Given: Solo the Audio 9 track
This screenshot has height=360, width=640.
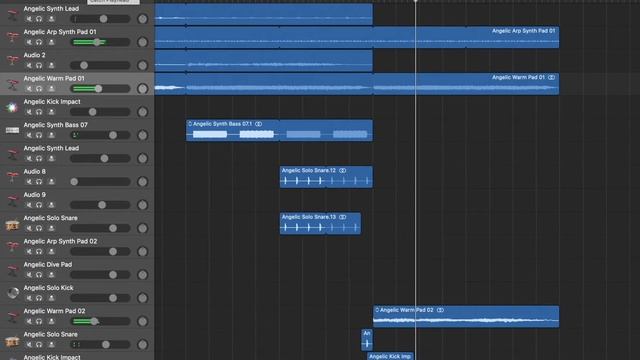Looking at the screenshot, I should tap(39, 205).
